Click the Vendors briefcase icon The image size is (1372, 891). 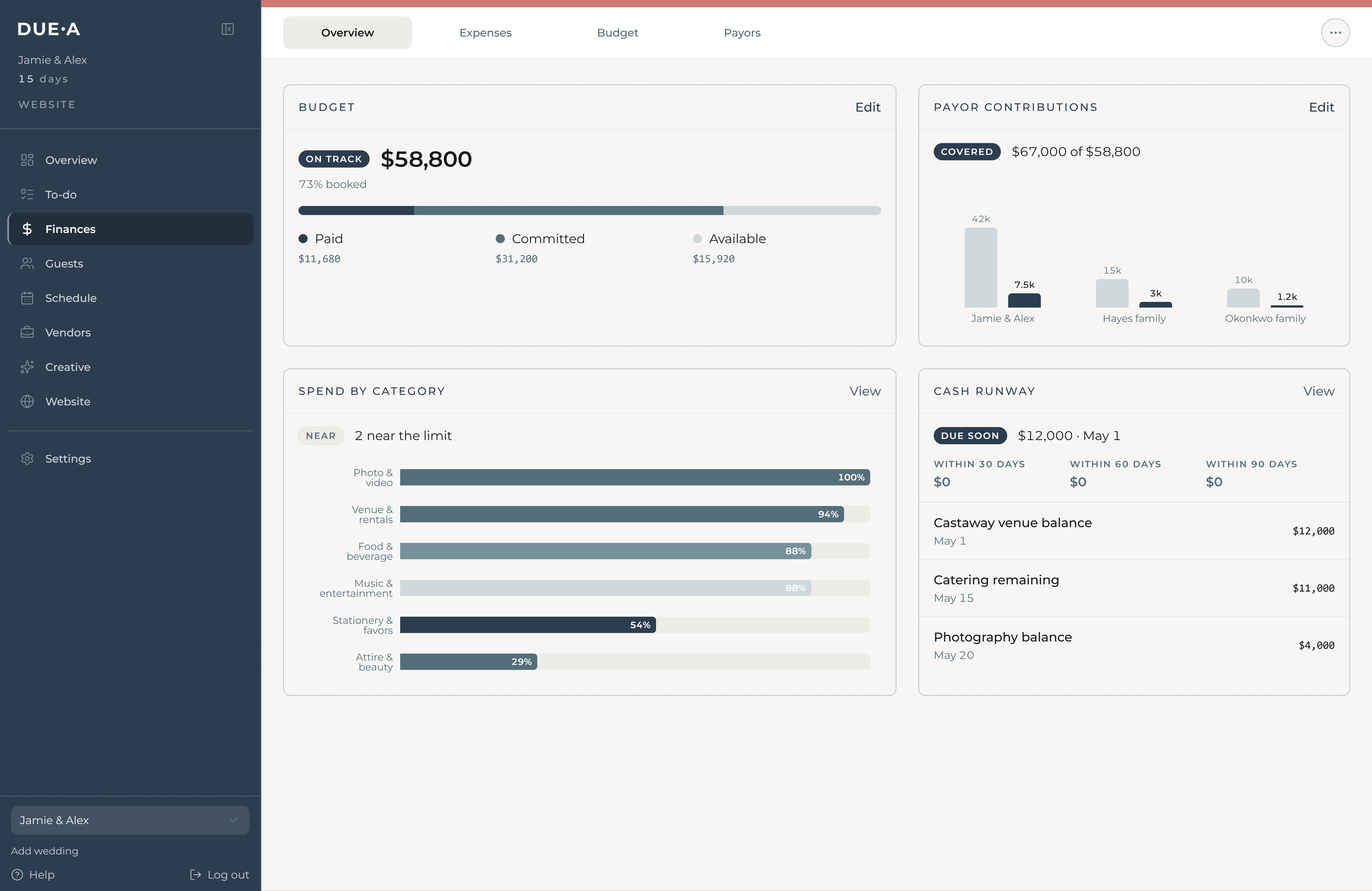[x=27, y=333]
